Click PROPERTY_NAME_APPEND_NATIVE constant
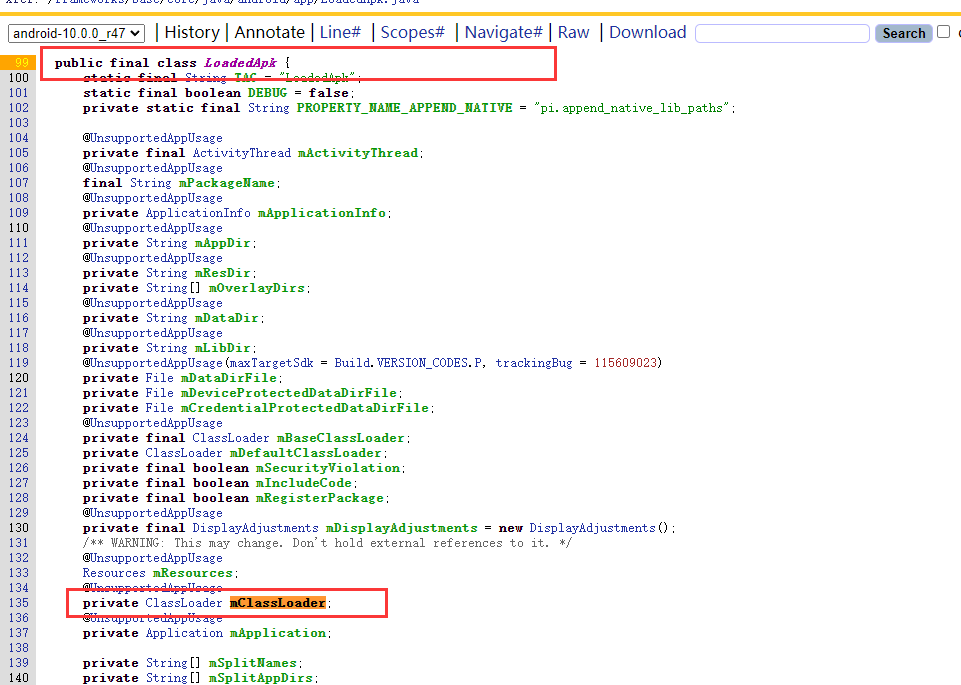Screen dimensions: 961x685 click(x=405, y=108)
